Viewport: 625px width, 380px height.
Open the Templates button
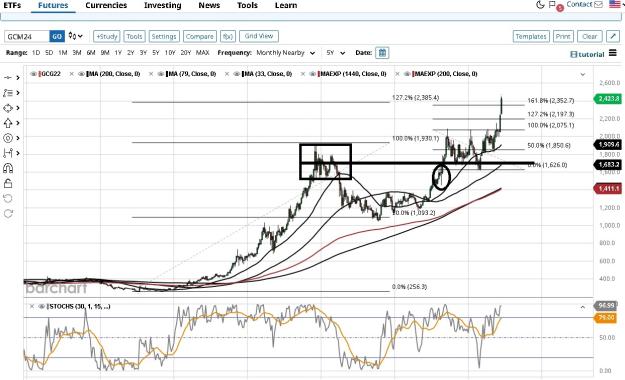pyautogui.click(x=531, y=36)
